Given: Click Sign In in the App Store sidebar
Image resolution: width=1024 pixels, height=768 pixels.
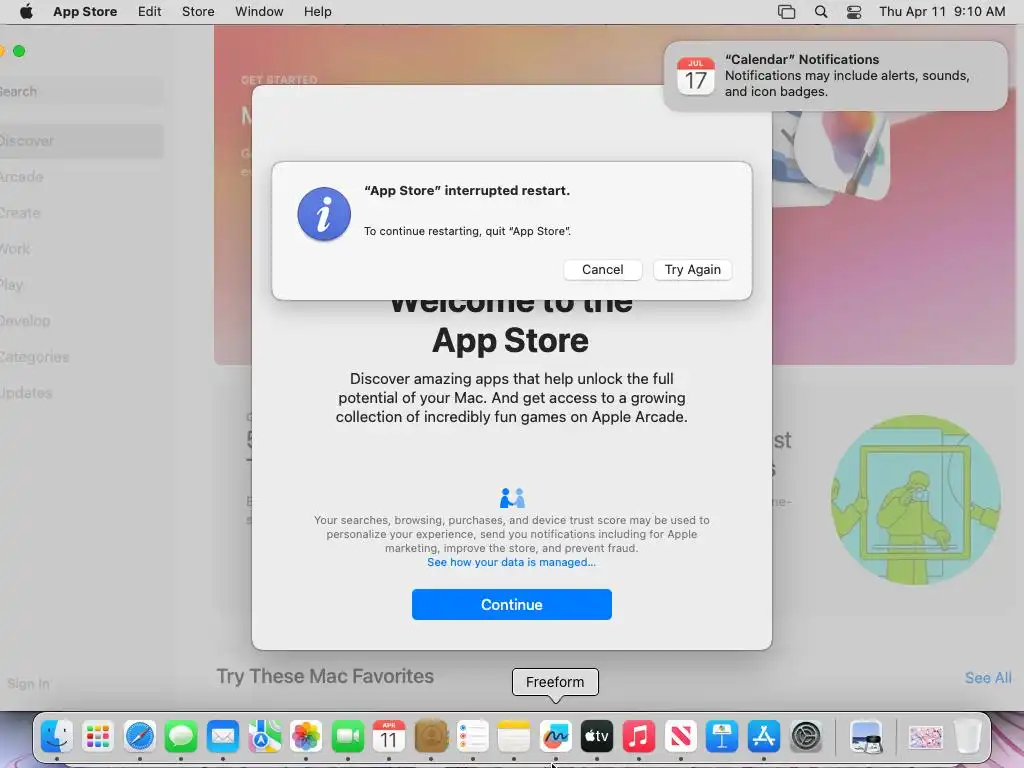Looking at the screenshot, I should [x=28, y=684].
